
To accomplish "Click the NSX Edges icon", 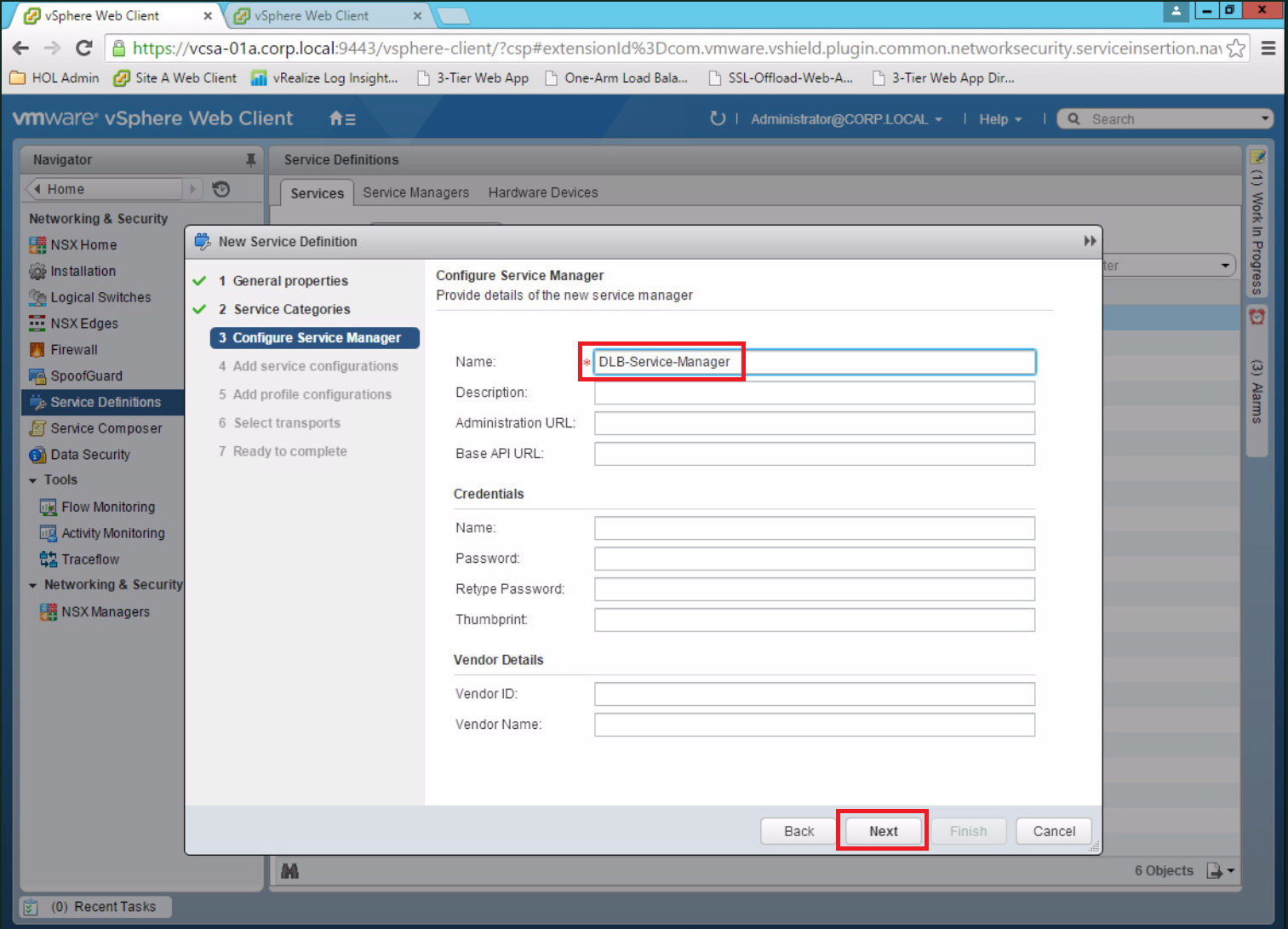I will pos(37,324).
